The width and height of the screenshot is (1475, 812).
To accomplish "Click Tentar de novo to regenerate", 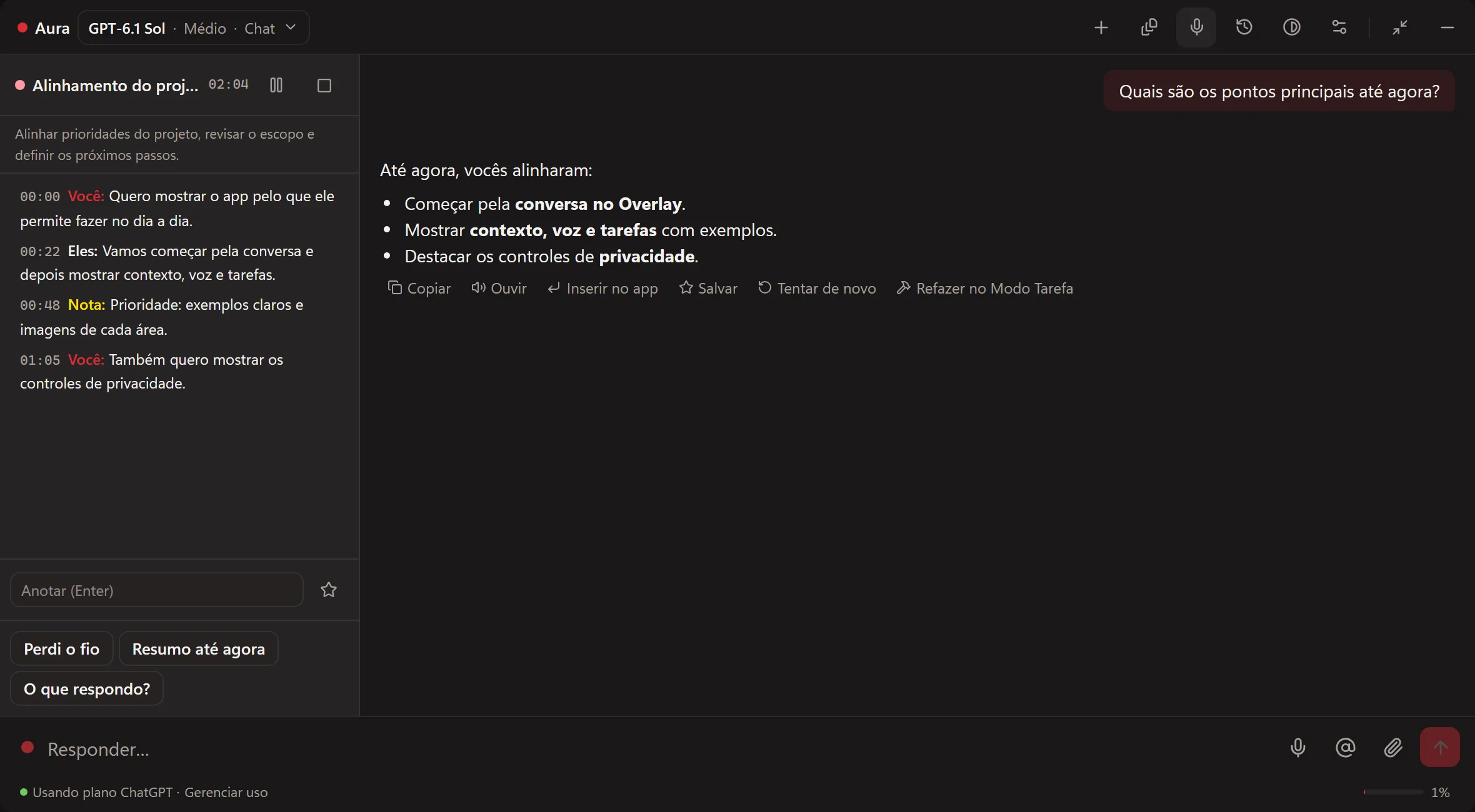I will 817,288.
